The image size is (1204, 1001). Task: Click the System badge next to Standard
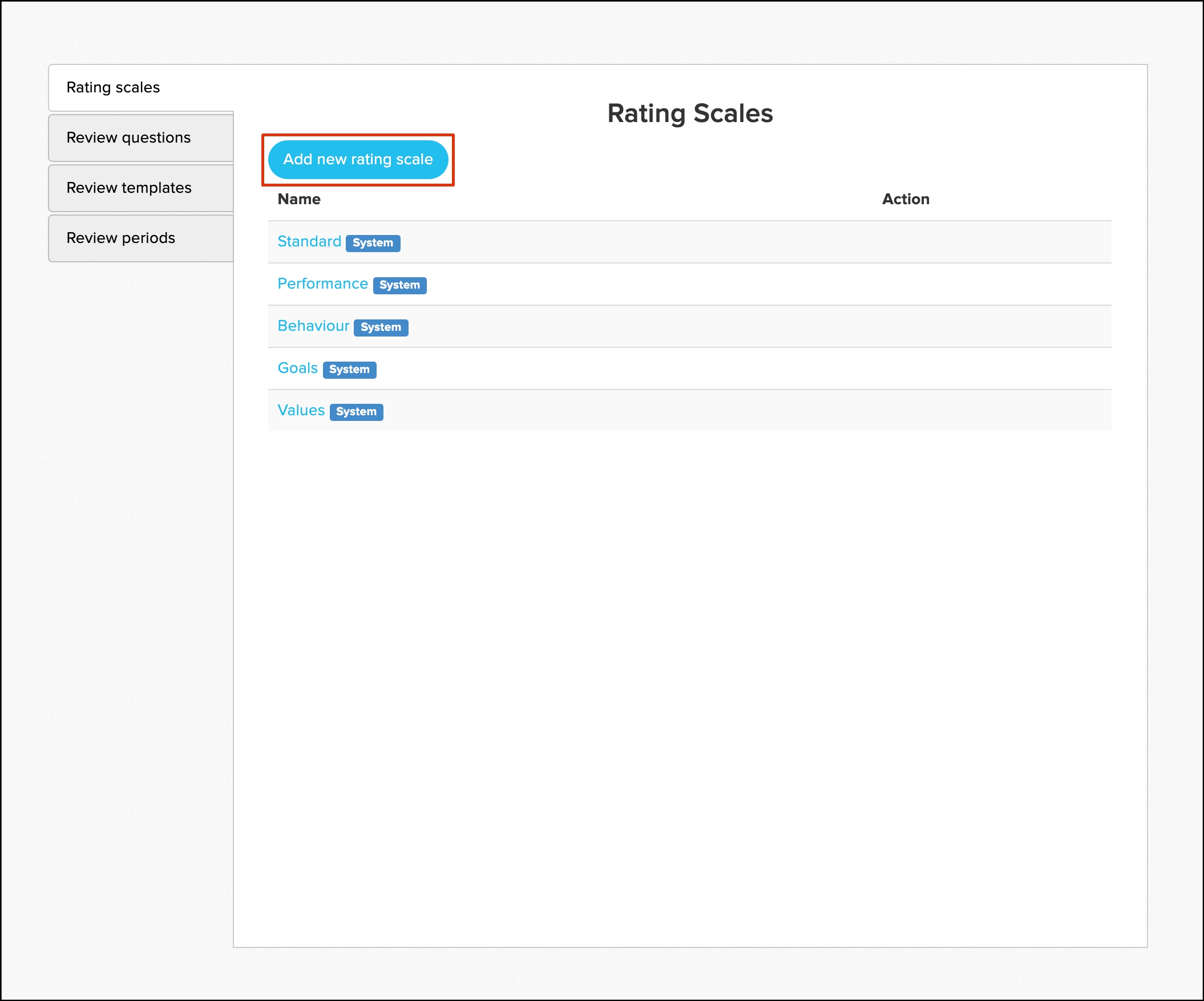[373, 243]
